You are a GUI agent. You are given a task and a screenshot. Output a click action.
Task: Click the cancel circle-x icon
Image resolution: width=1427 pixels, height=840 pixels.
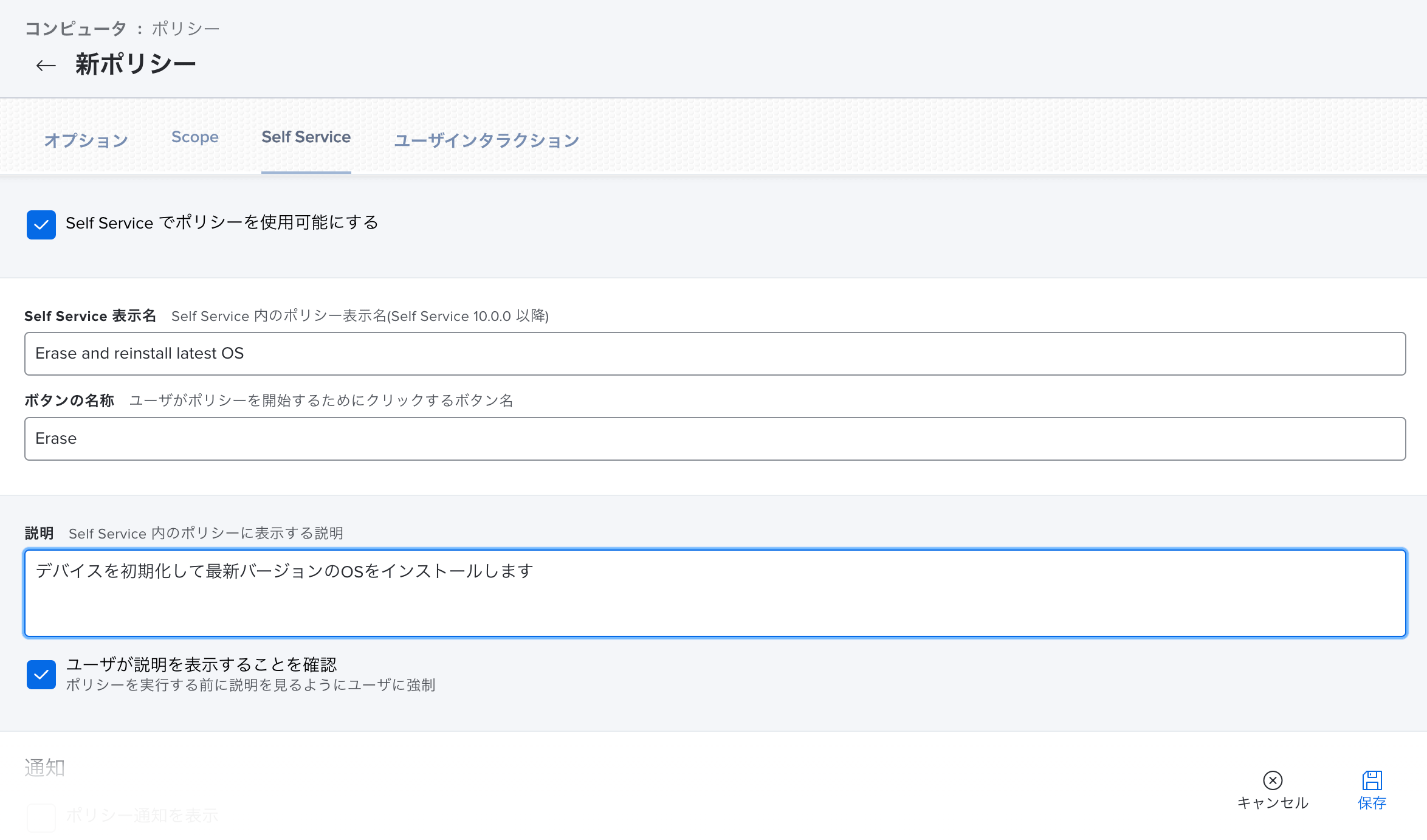click(1273, 780)
